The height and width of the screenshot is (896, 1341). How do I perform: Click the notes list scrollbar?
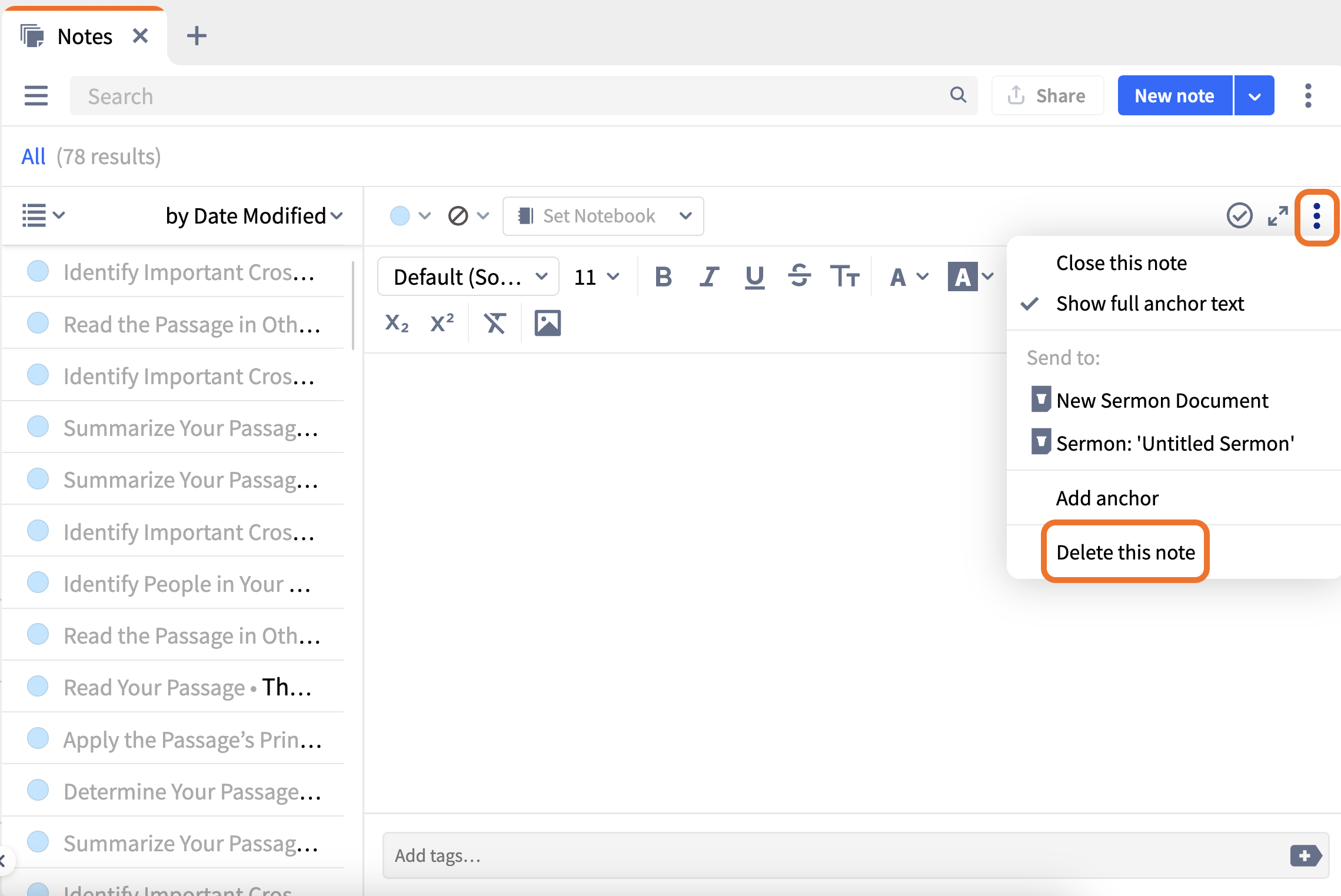352,306
